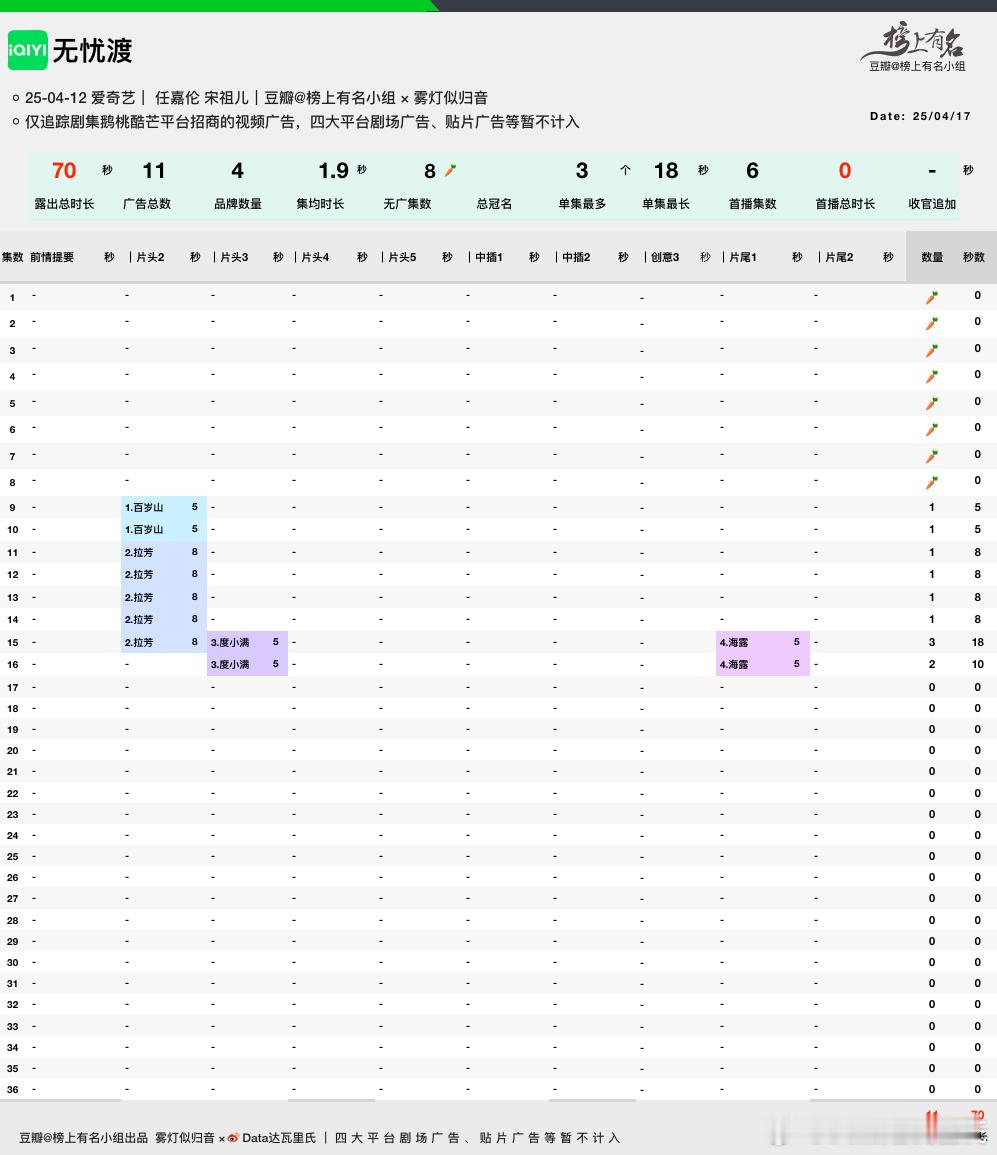Click the 18 单集最长 value
Screen dimensions: 997x1155
click(x=666, y=171)
